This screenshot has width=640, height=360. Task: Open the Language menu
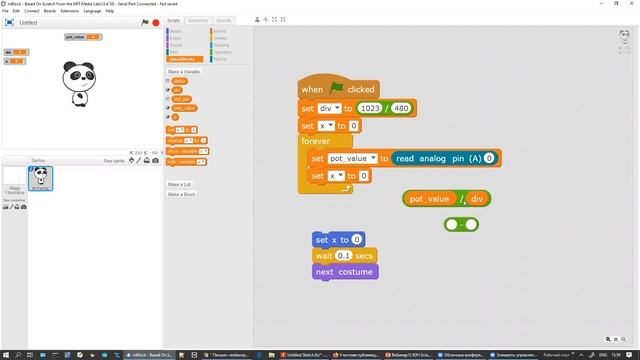[92, 11]
